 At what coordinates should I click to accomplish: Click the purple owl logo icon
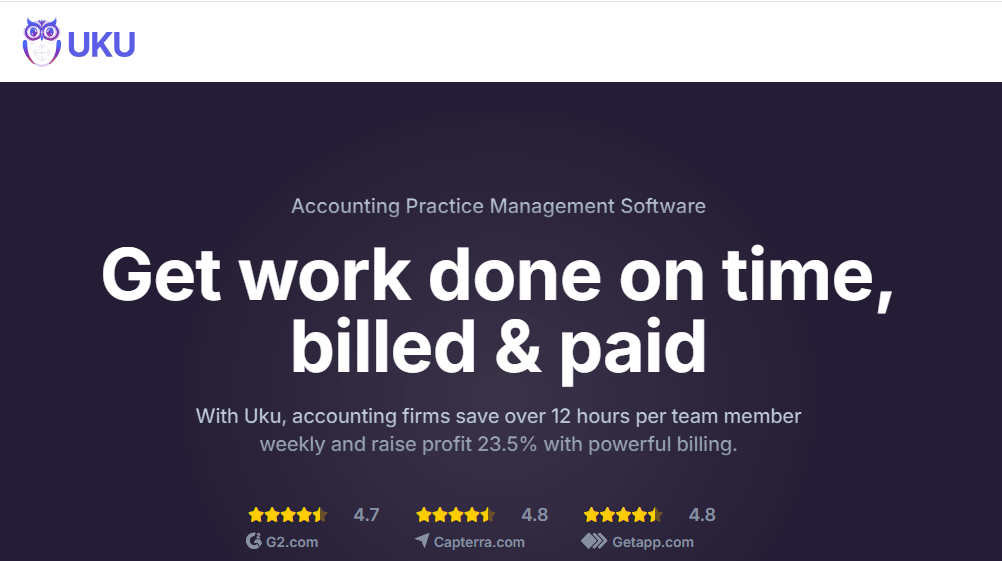click(42, 42)
